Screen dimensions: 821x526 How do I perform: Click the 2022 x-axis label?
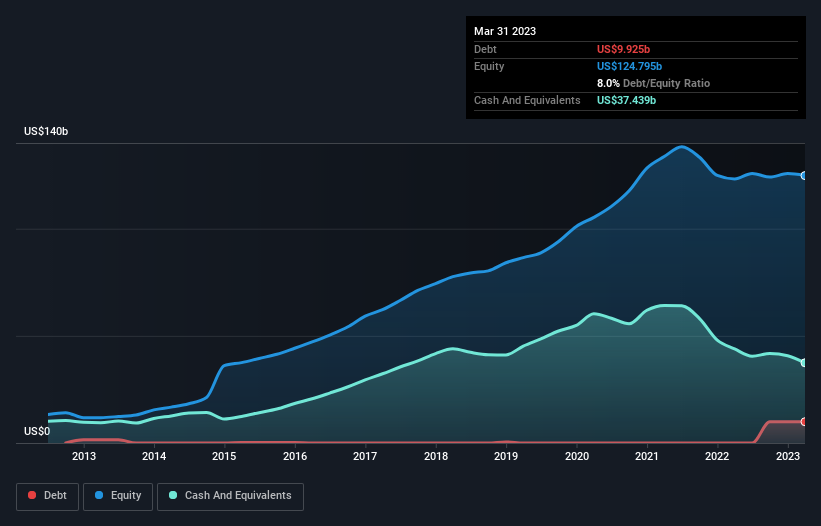tap(717, 456)
